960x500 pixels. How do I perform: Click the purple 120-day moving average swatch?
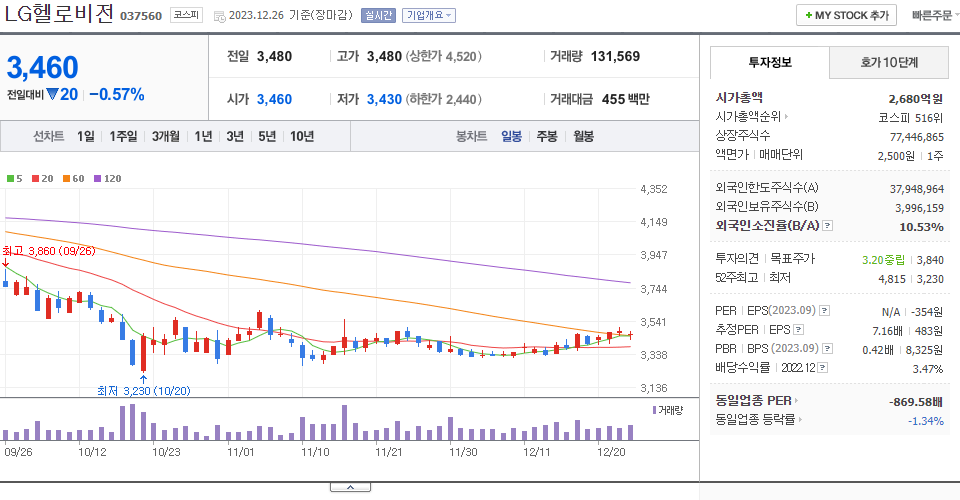pyautogui.click(x=97, y=179)
